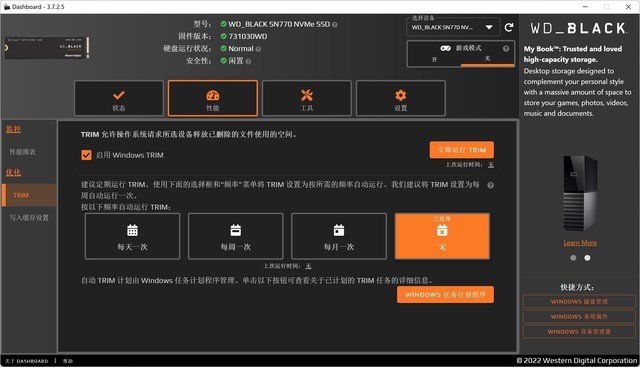The image size is (640, 367).
Task: Open the 状态 (Status) tab
Action: tap(119, 98)
